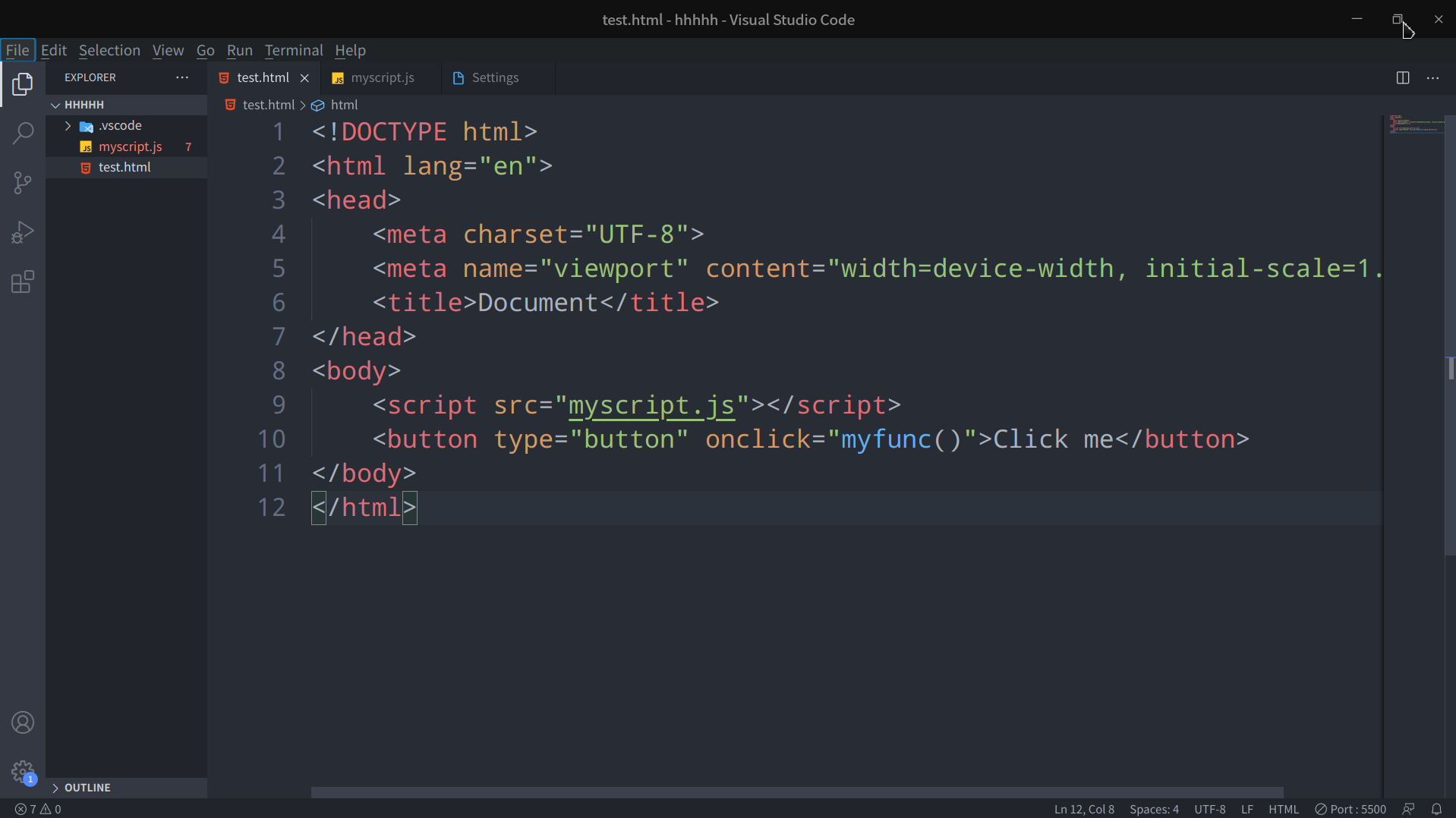Click UTF-8 encoding in status bar

click(1209, 809)
